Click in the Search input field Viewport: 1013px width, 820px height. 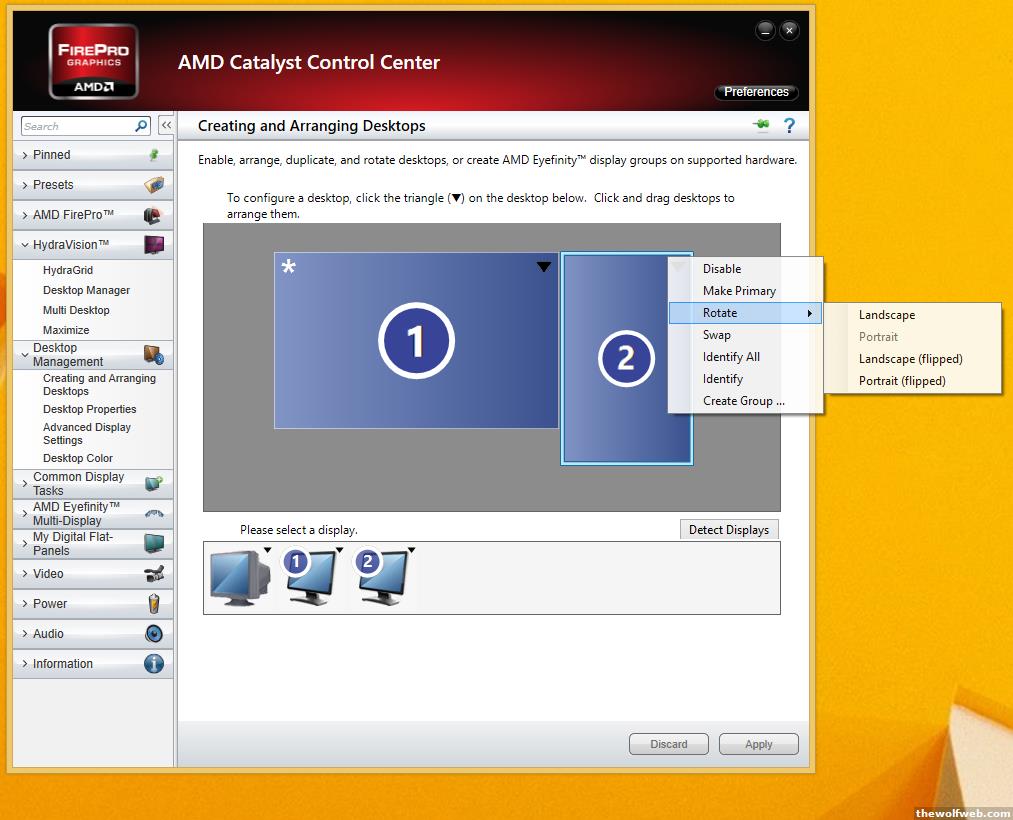click(76, 126)
